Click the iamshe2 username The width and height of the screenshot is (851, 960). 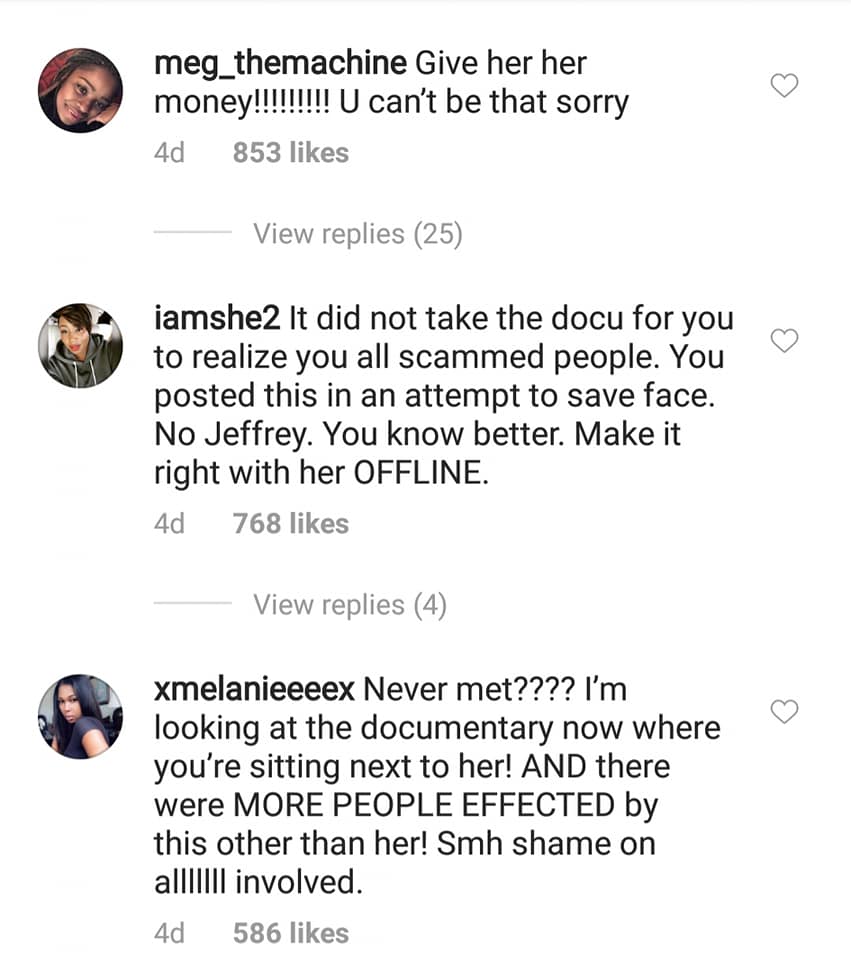click(216, 320)
